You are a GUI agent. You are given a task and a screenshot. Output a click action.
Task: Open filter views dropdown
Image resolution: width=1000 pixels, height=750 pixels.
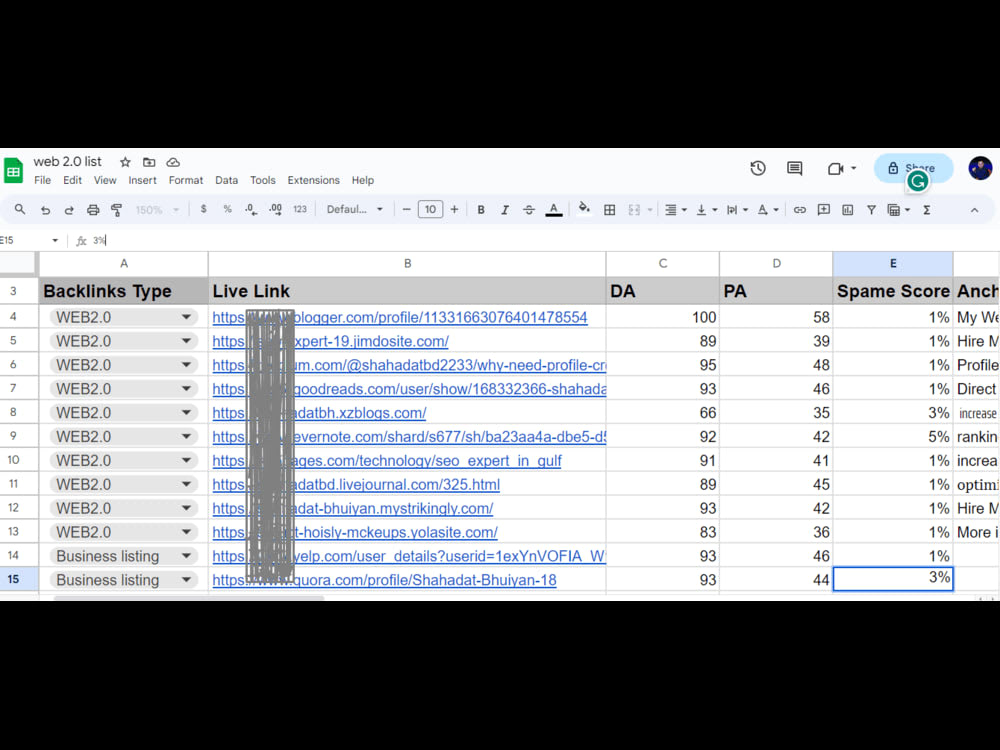(x=899, y=209)
